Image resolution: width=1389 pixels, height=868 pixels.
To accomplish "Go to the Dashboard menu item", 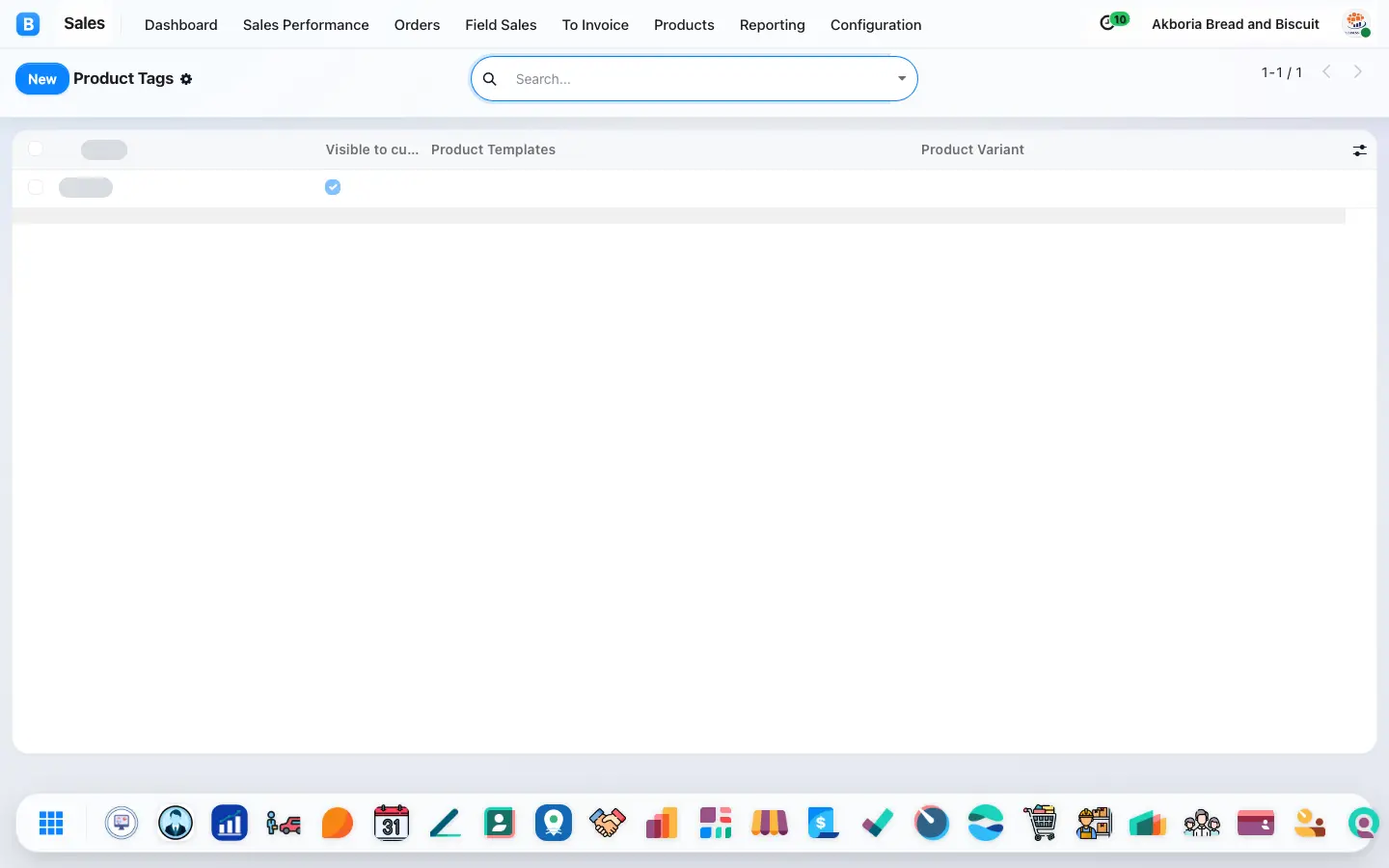I will pyautogui.click(x=181, y=25).
